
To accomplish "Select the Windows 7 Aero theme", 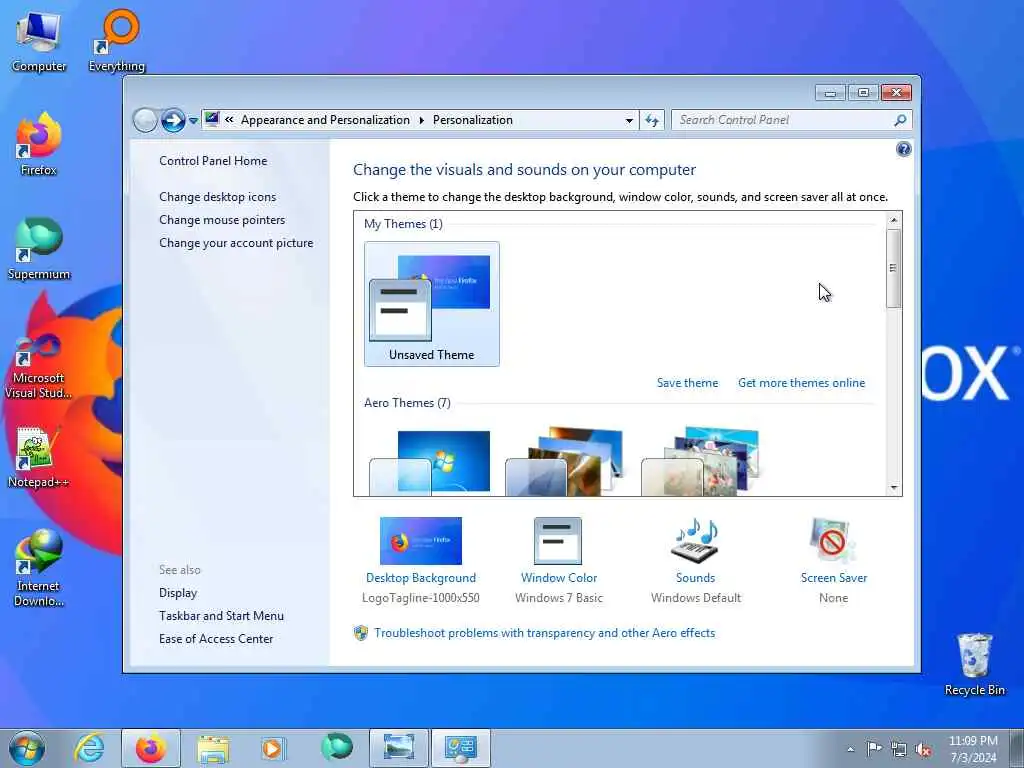I will point(430,462).
